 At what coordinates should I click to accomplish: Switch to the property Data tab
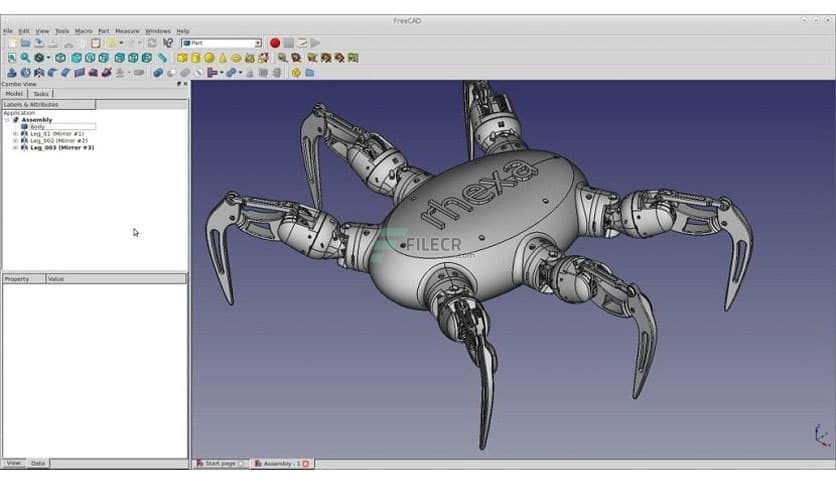pos(38,463)
